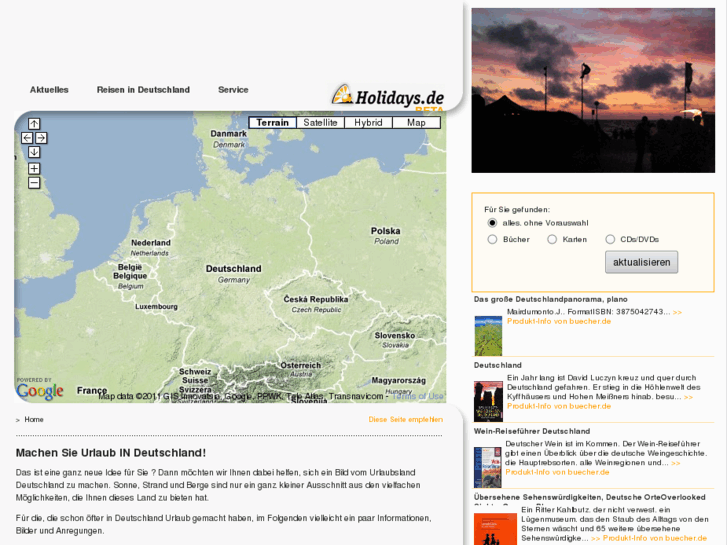This screenshot has width=727, height=545.
Task: Open Produkt-Info link under Deutschlandpanorama entry
Action: 559,321
